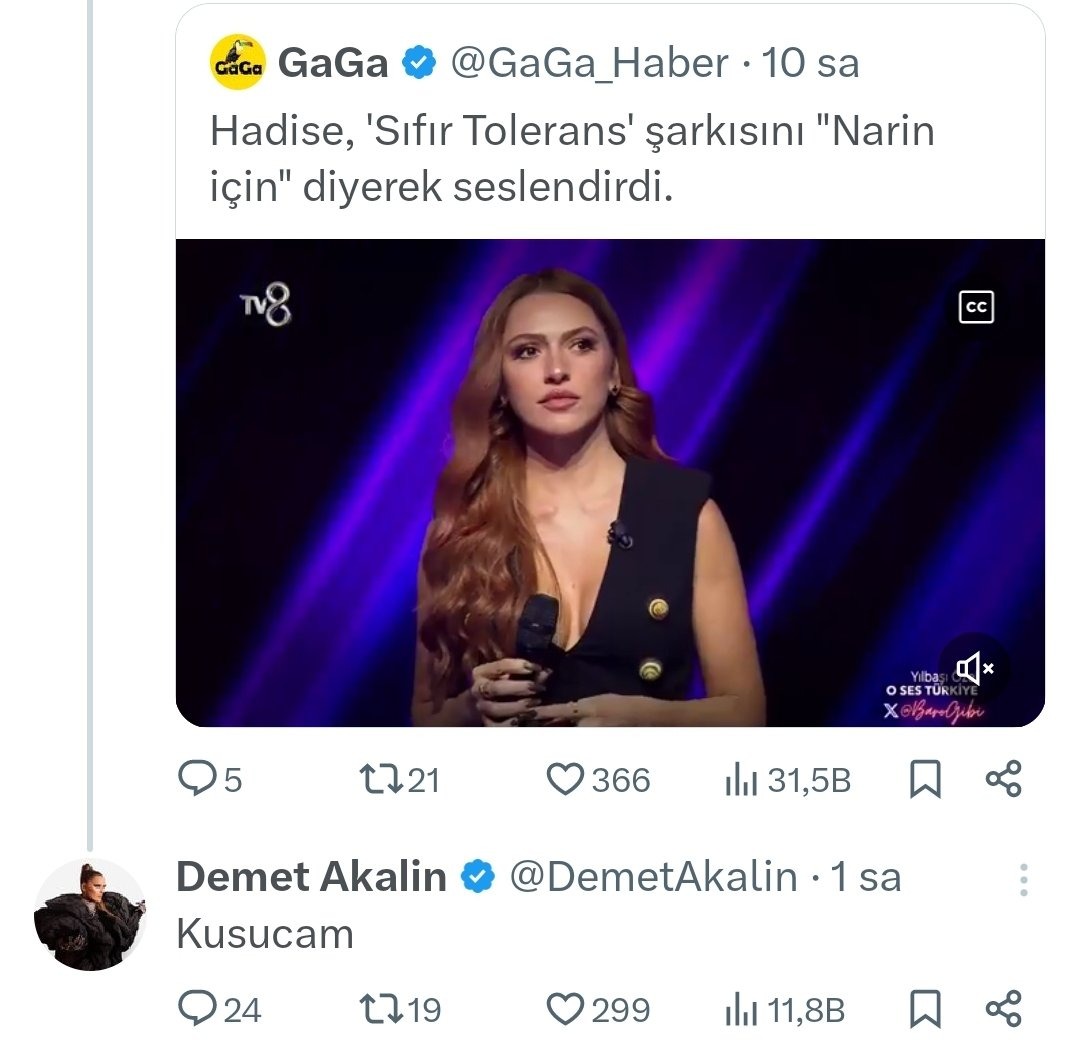The width and height of the screenshot is (1080, 1049).
Task: View analytics of Demet Akalin's reply
Action: point(740,1009)
